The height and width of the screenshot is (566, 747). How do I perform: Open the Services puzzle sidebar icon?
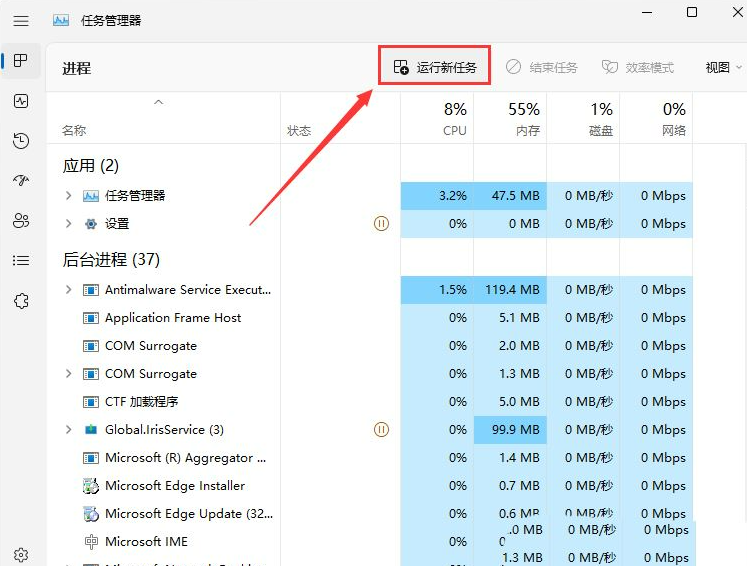(21, 301)
